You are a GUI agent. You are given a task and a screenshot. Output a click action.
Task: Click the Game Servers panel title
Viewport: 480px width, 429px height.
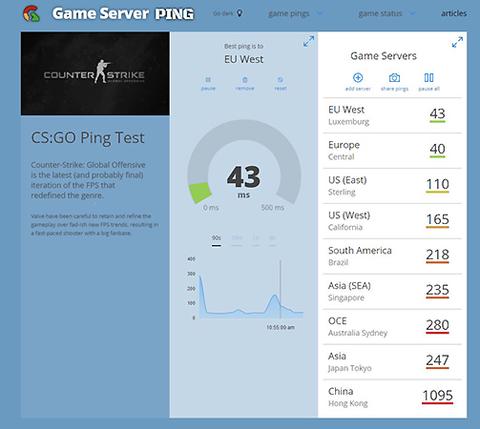click(x=383, y=56)
